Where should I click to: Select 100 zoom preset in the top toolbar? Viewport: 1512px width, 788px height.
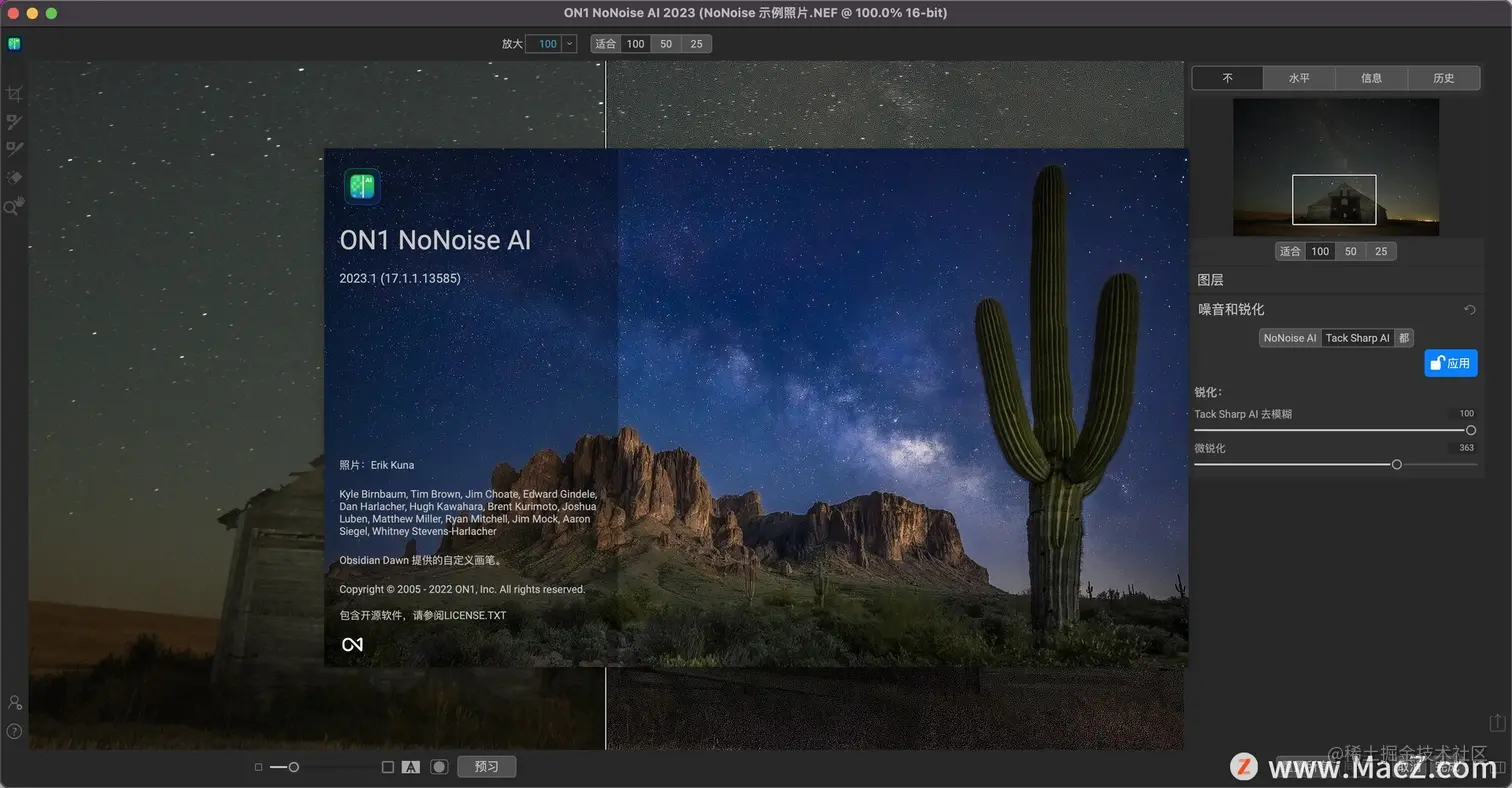(635, 44)
